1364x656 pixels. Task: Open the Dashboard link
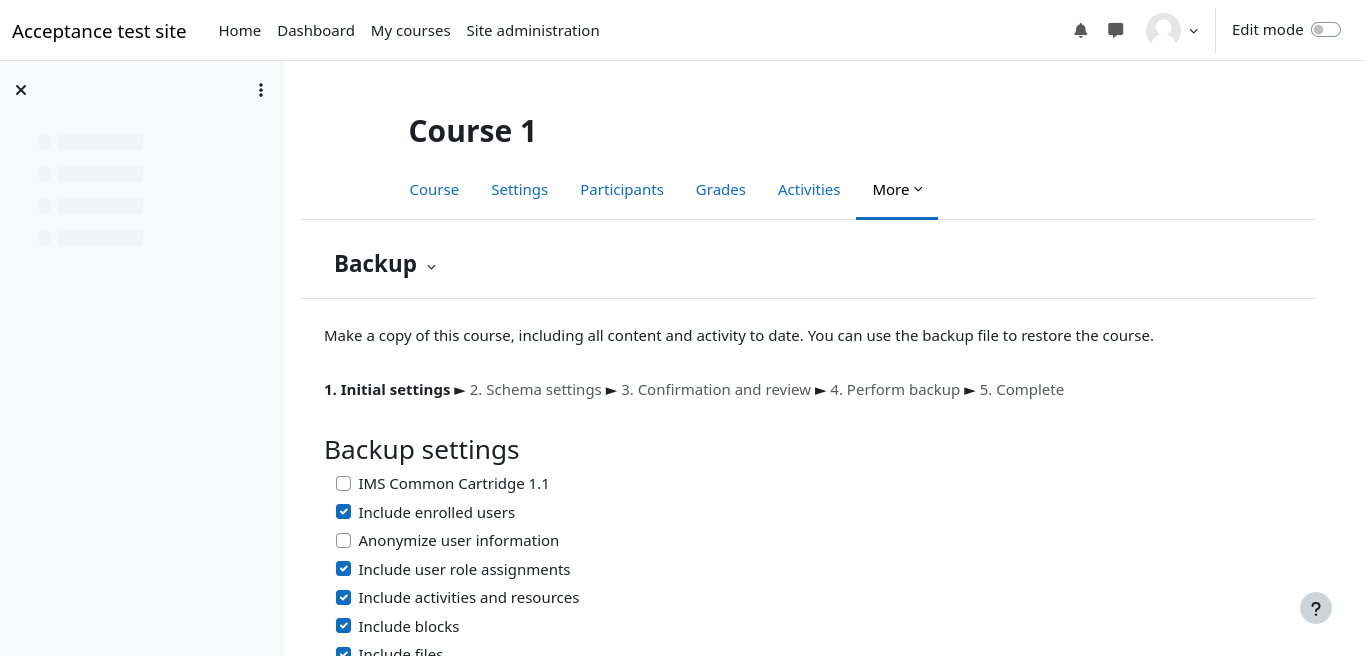(x=315, y=31)
